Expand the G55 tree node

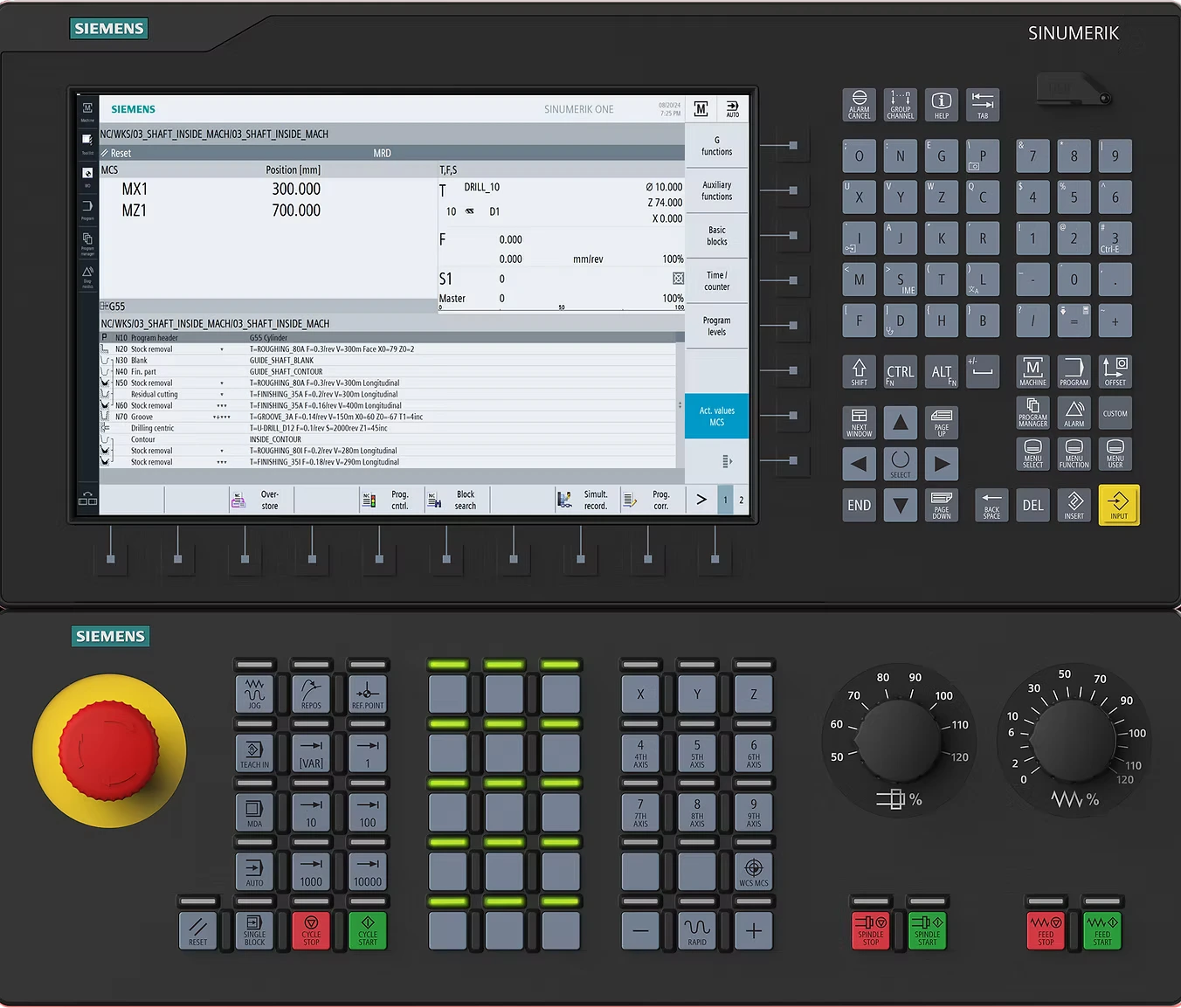click(x=105, y=307)
